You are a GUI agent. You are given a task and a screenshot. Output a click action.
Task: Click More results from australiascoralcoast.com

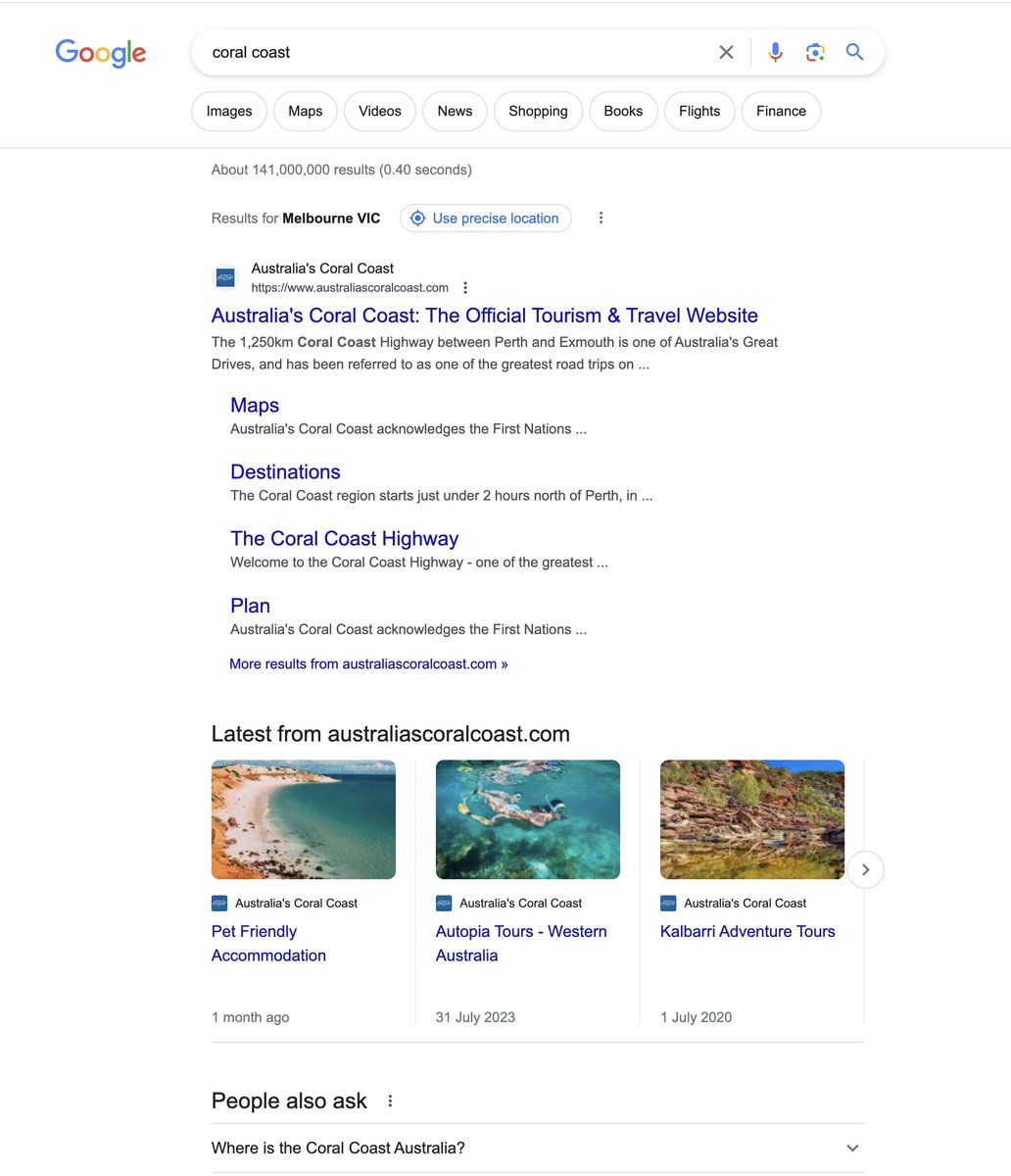pos(368,663)
